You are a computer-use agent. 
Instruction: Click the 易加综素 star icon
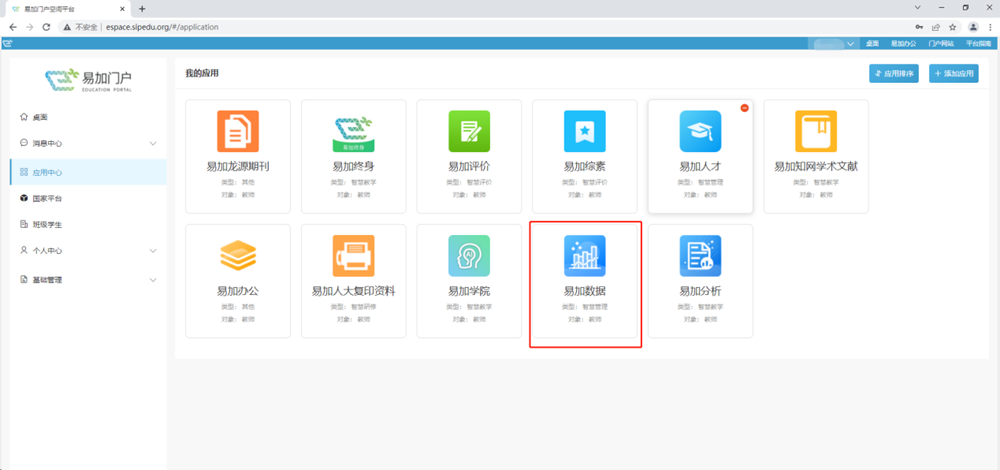585,131
